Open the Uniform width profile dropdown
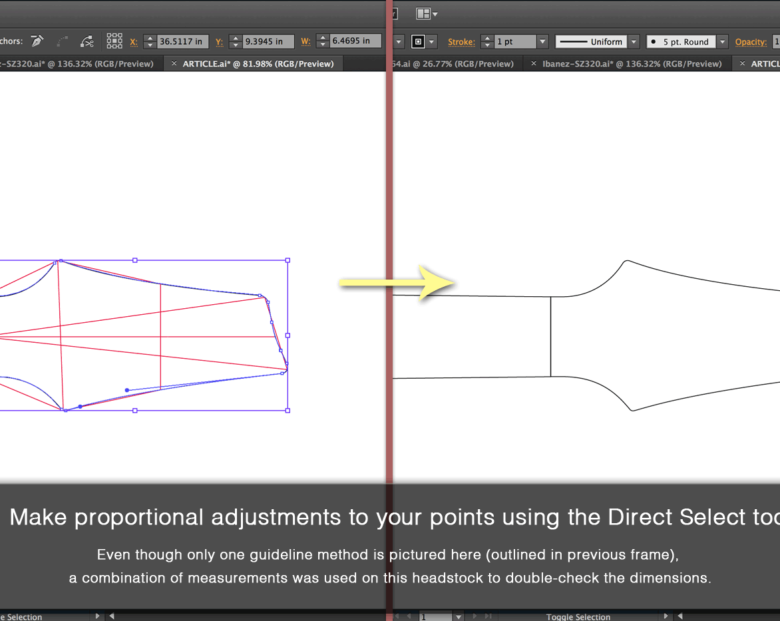 pyautogui.click(x=634, y=42)
